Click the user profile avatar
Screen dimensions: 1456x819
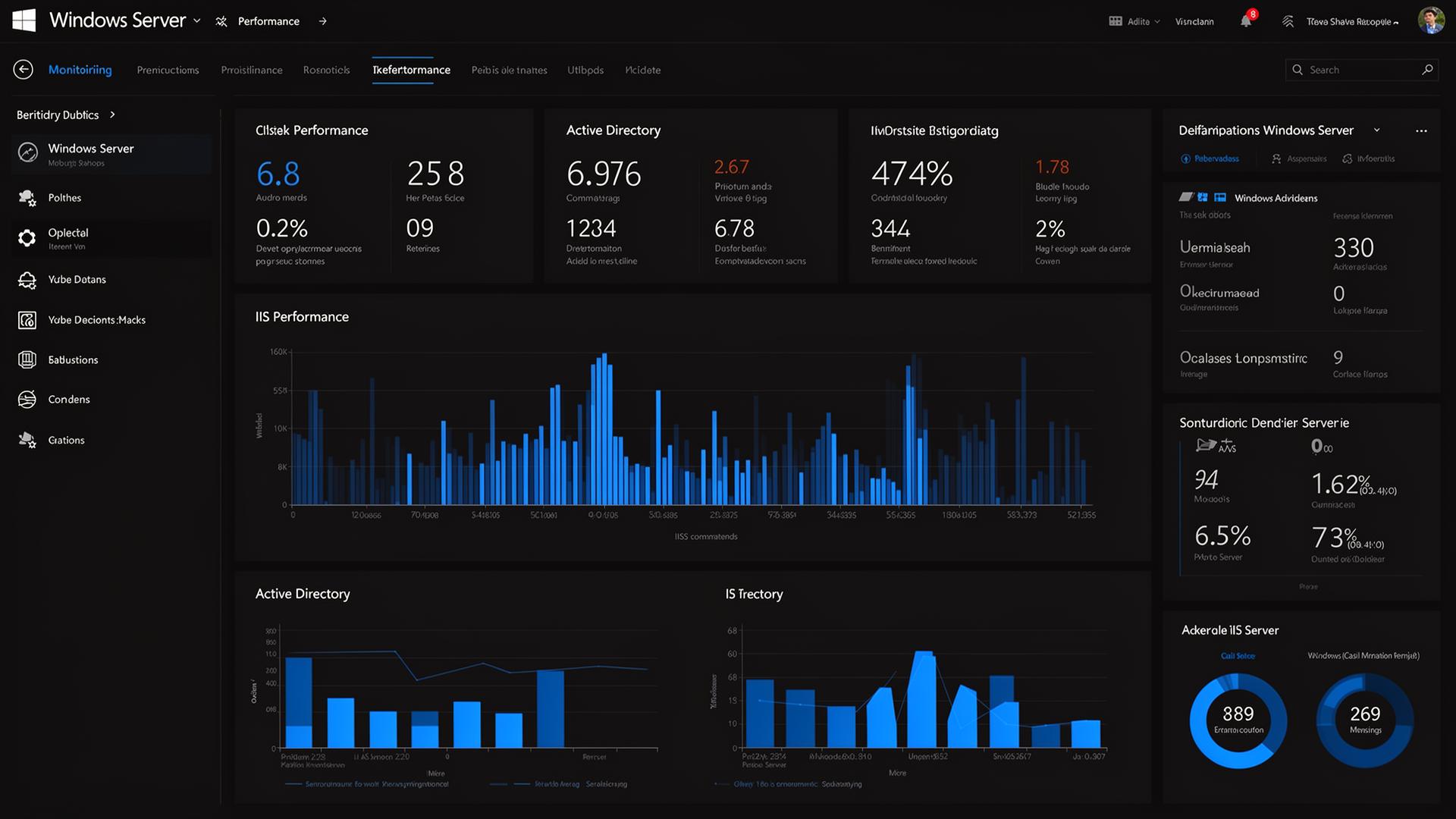pyautogui.click(x=1431, y=21)
